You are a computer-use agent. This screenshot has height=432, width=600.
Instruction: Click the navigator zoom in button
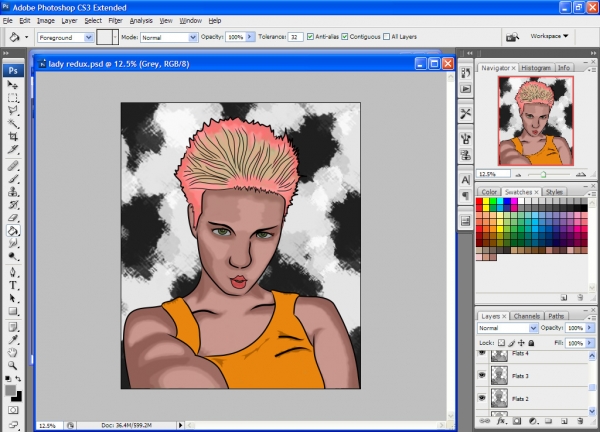point(581,174)
